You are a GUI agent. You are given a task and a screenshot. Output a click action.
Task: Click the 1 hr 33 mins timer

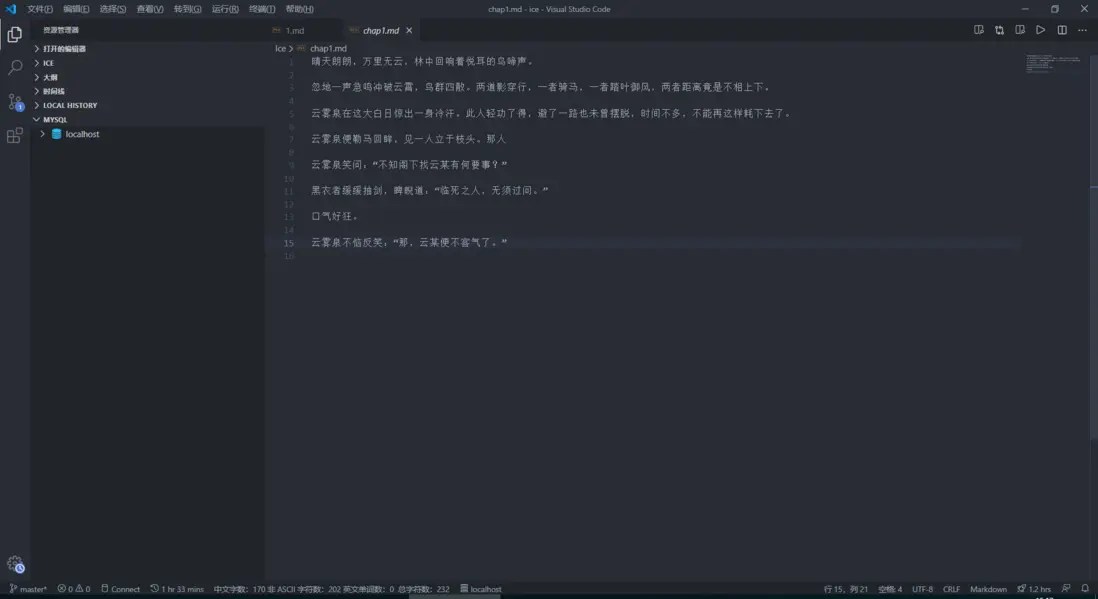(x=177, y=589)
